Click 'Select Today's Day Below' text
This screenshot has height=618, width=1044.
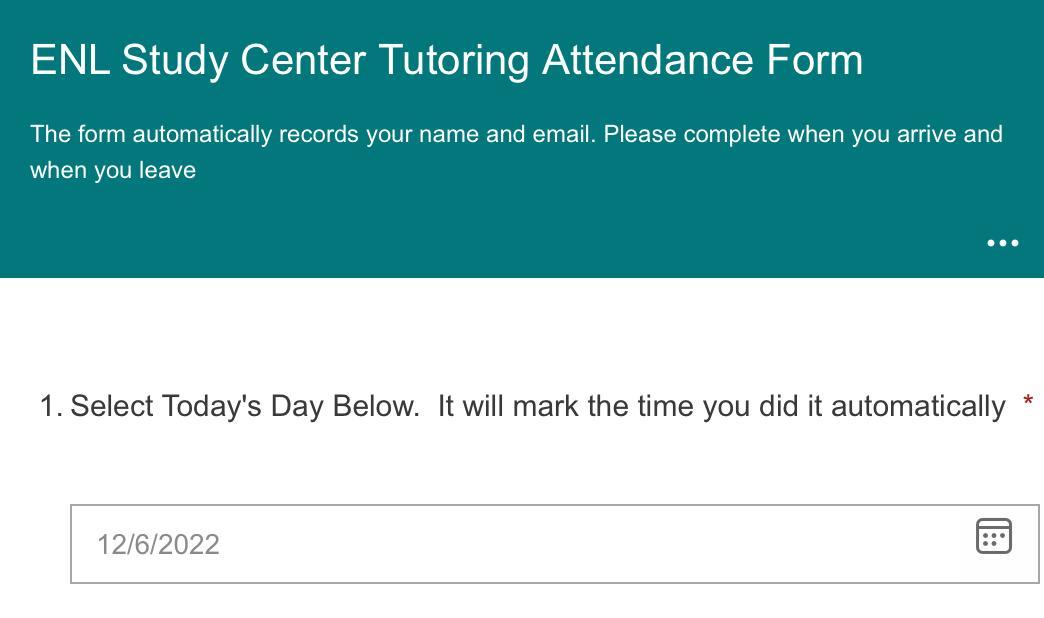click(x=245, y=406)
